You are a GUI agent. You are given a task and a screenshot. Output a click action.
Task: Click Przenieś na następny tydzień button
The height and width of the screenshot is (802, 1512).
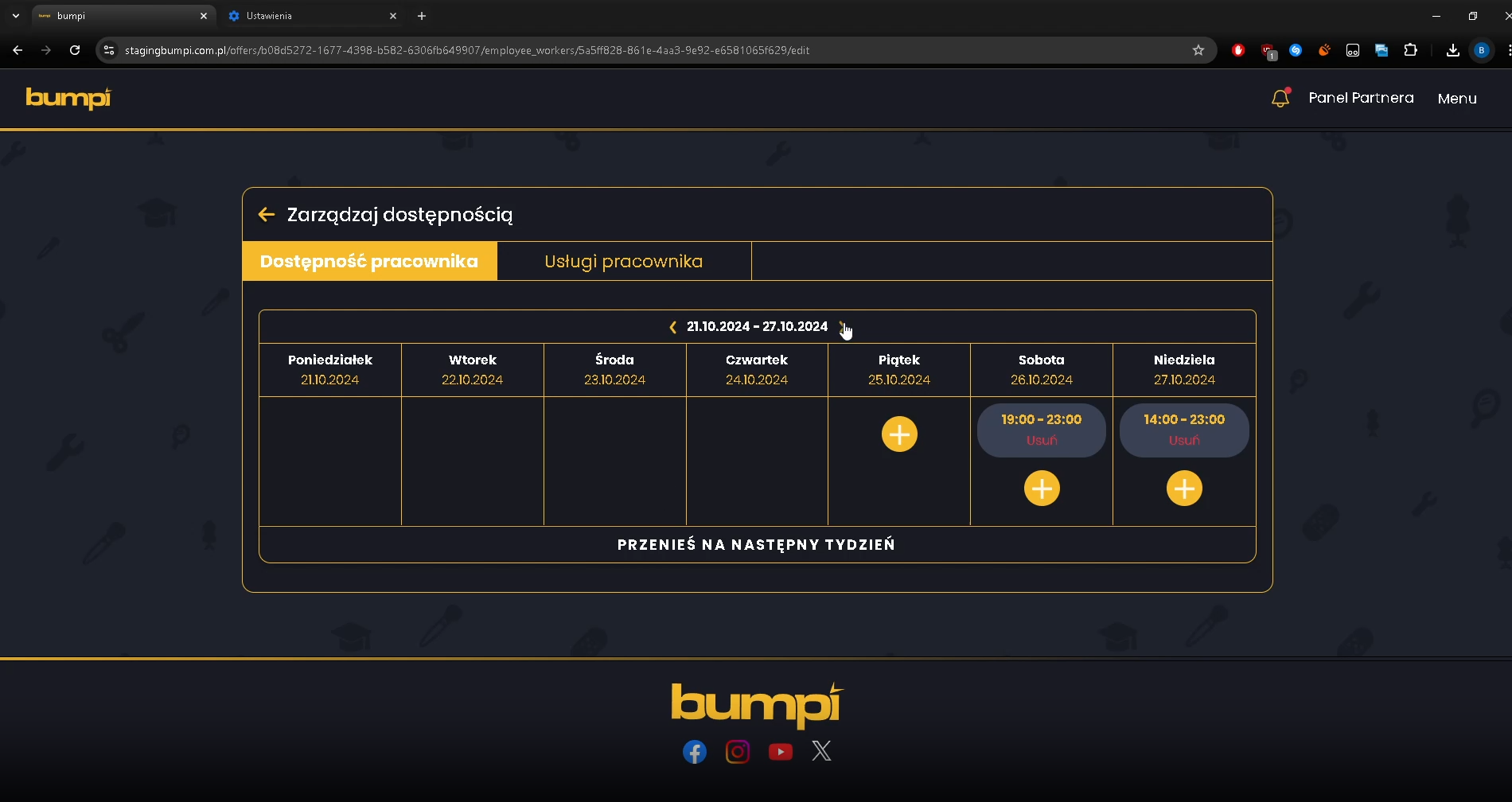pos(757,545)
